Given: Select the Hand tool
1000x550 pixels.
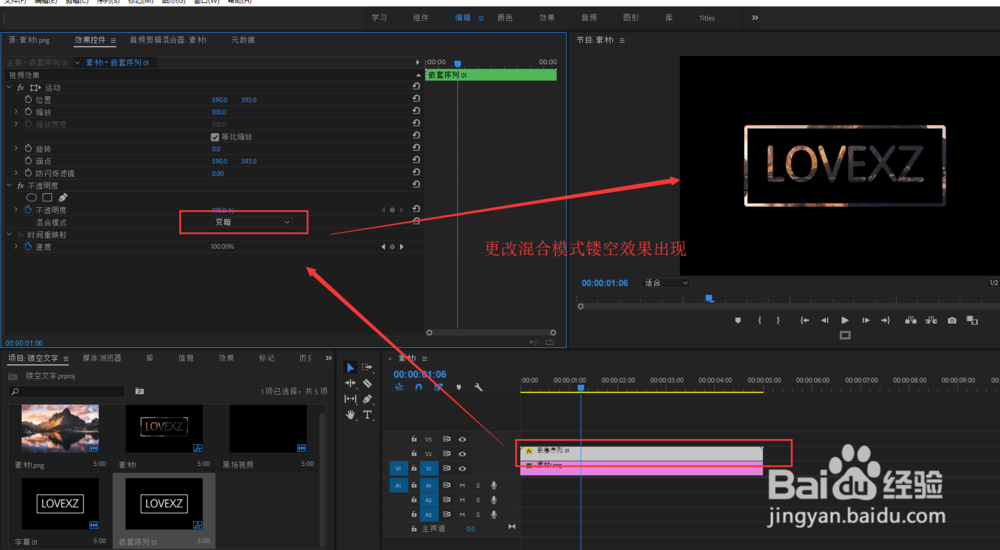Looking at the screenshot, I should click(x=350, y=415).
